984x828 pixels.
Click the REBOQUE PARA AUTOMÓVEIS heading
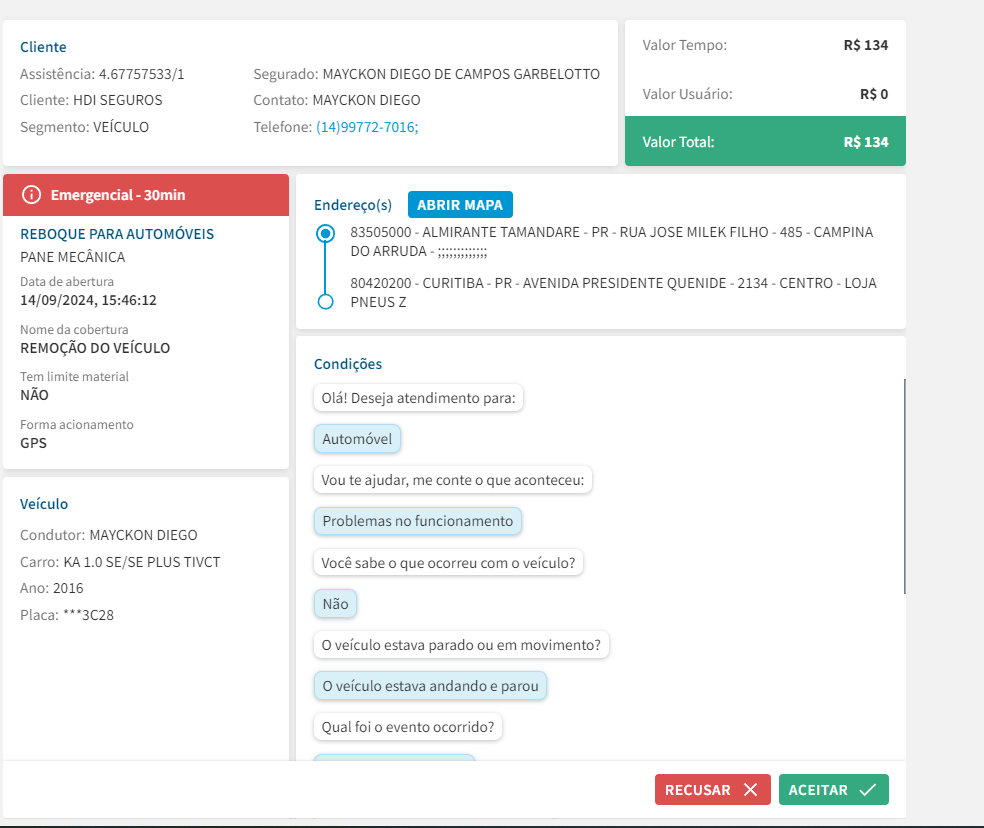point(117,234)
